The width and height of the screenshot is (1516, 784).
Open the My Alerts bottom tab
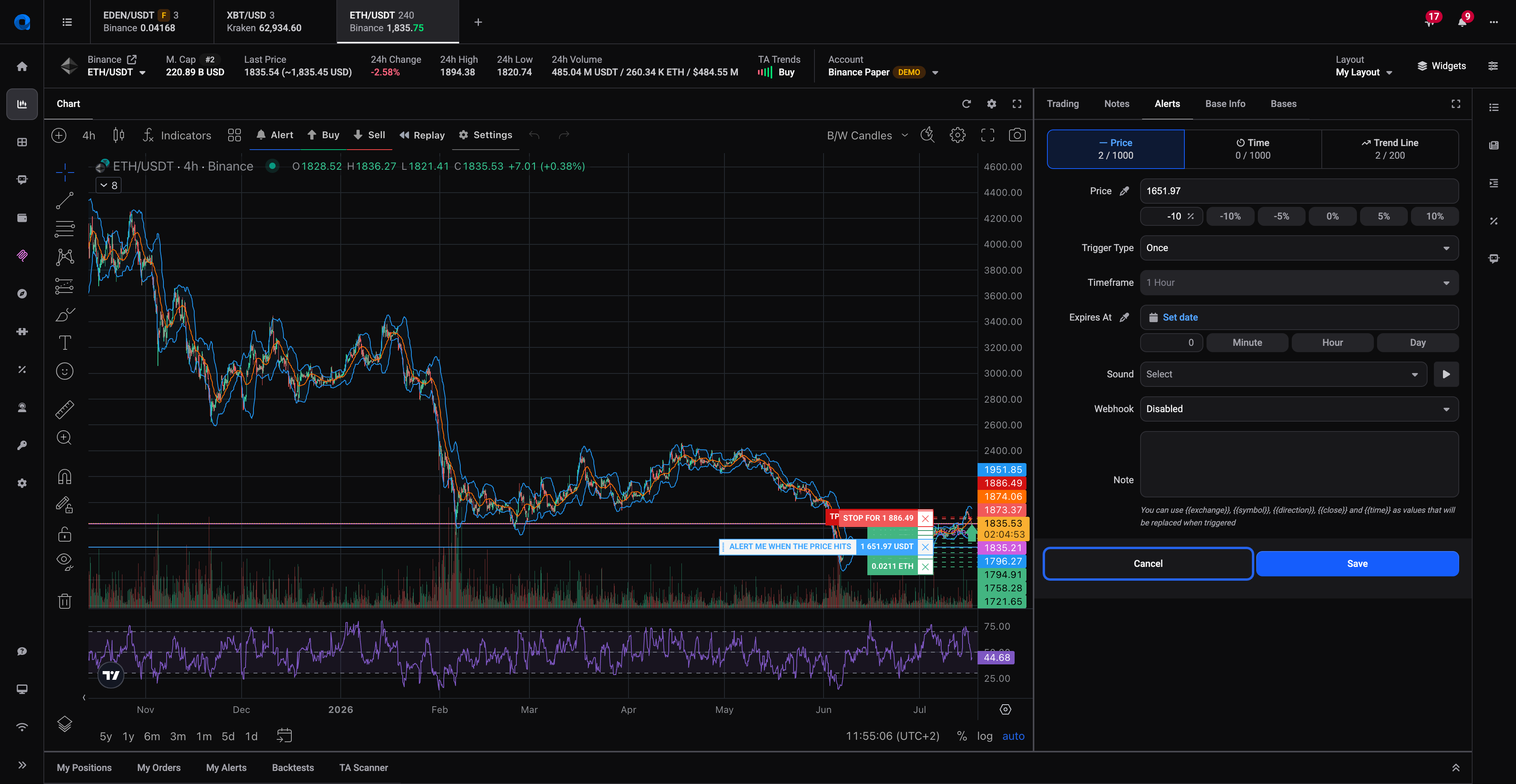tap(226, 767)
